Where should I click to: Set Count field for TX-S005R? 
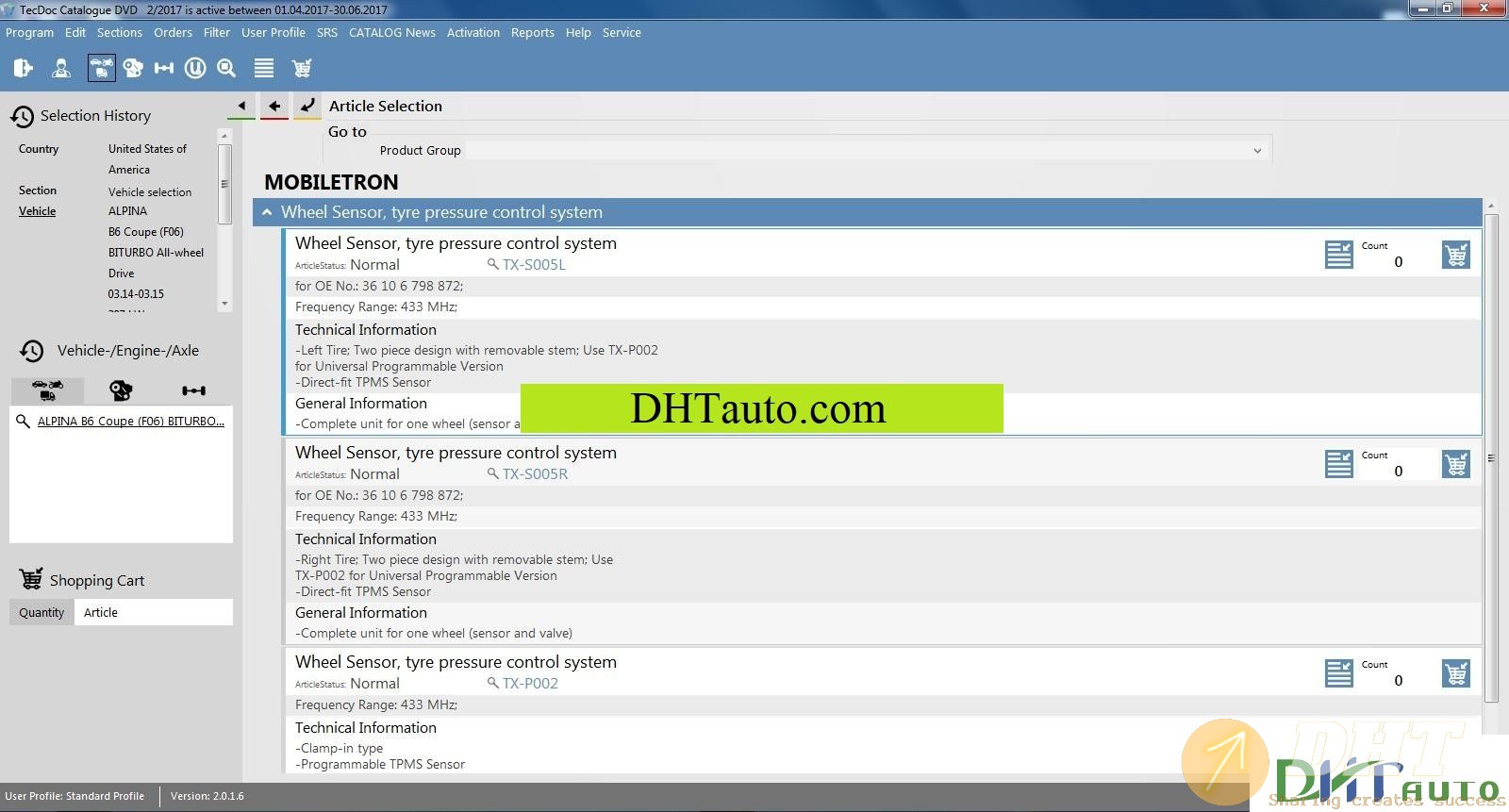click(1398, 472)
